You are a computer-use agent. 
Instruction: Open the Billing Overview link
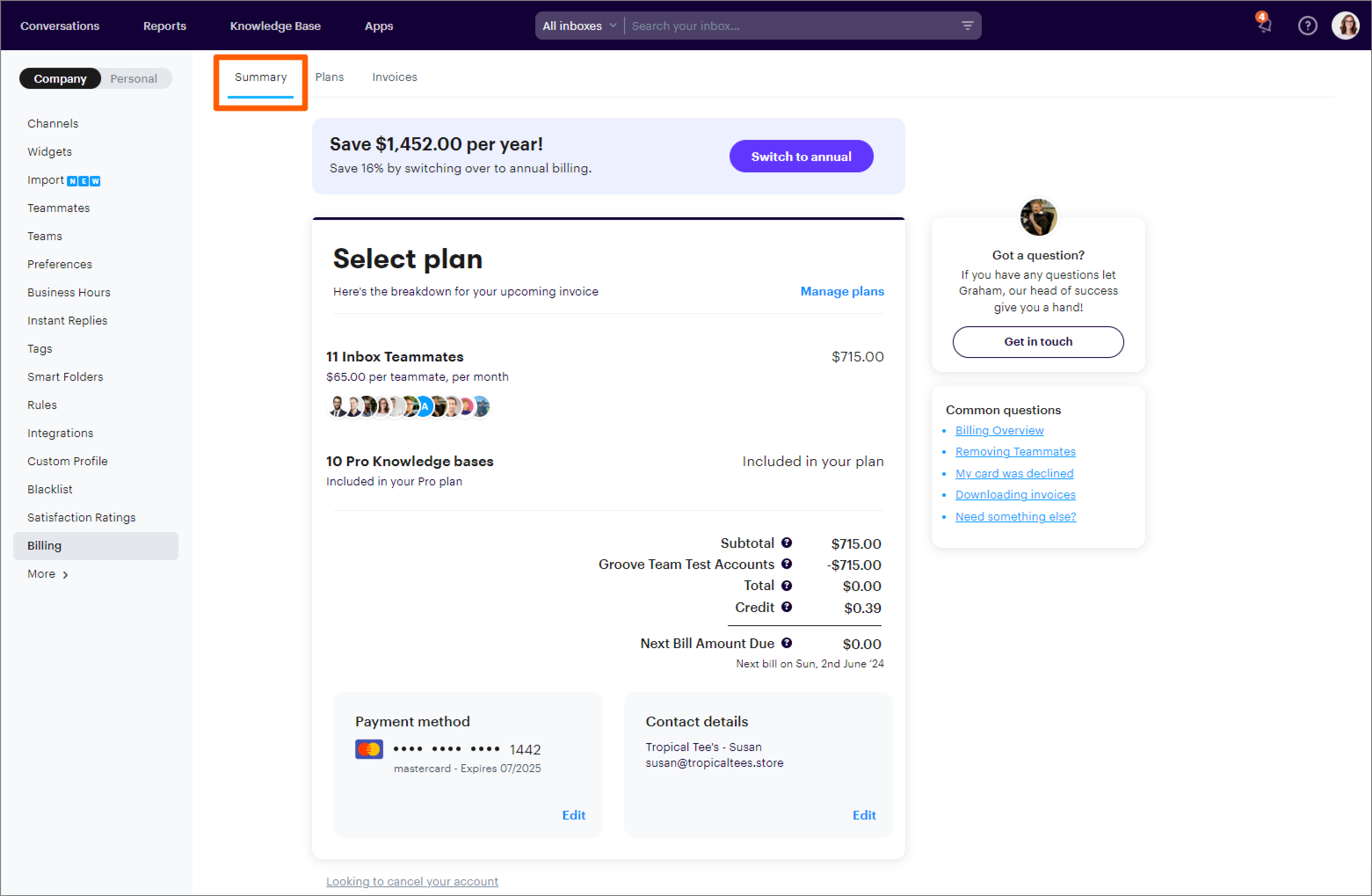(x=999, y=430)
